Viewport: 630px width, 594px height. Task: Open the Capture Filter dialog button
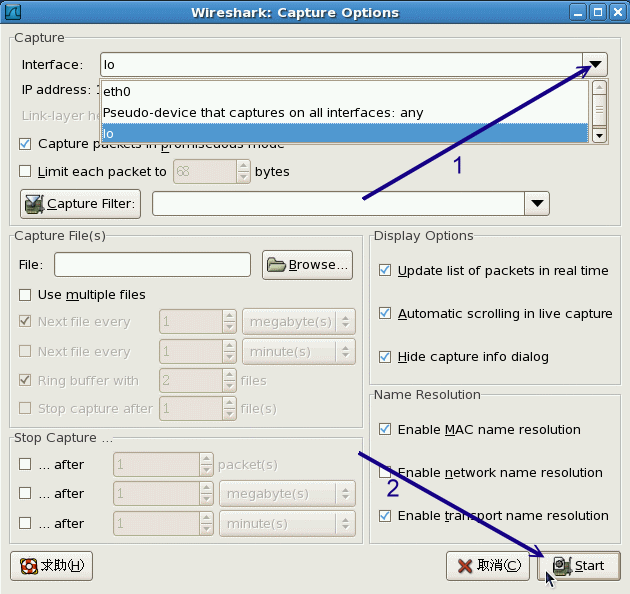[x=80, y=204]
